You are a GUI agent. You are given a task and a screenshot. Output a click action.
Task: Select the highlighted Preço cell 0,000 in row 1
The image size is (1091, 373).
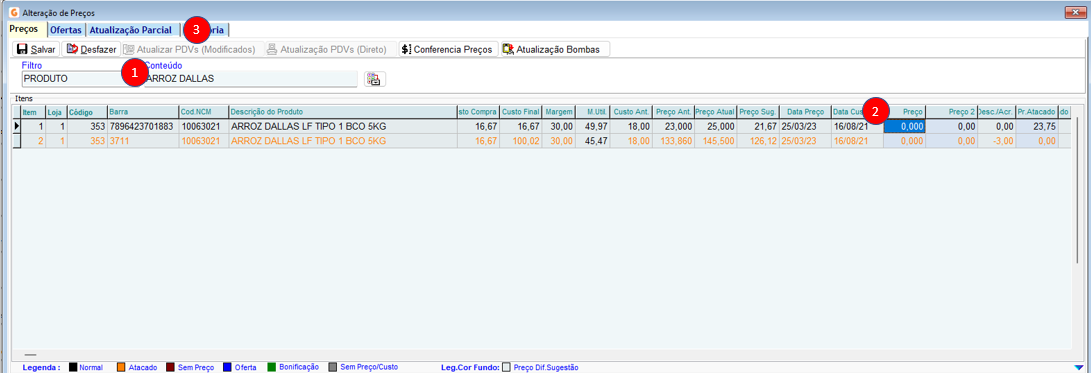(x=905, y=127)
